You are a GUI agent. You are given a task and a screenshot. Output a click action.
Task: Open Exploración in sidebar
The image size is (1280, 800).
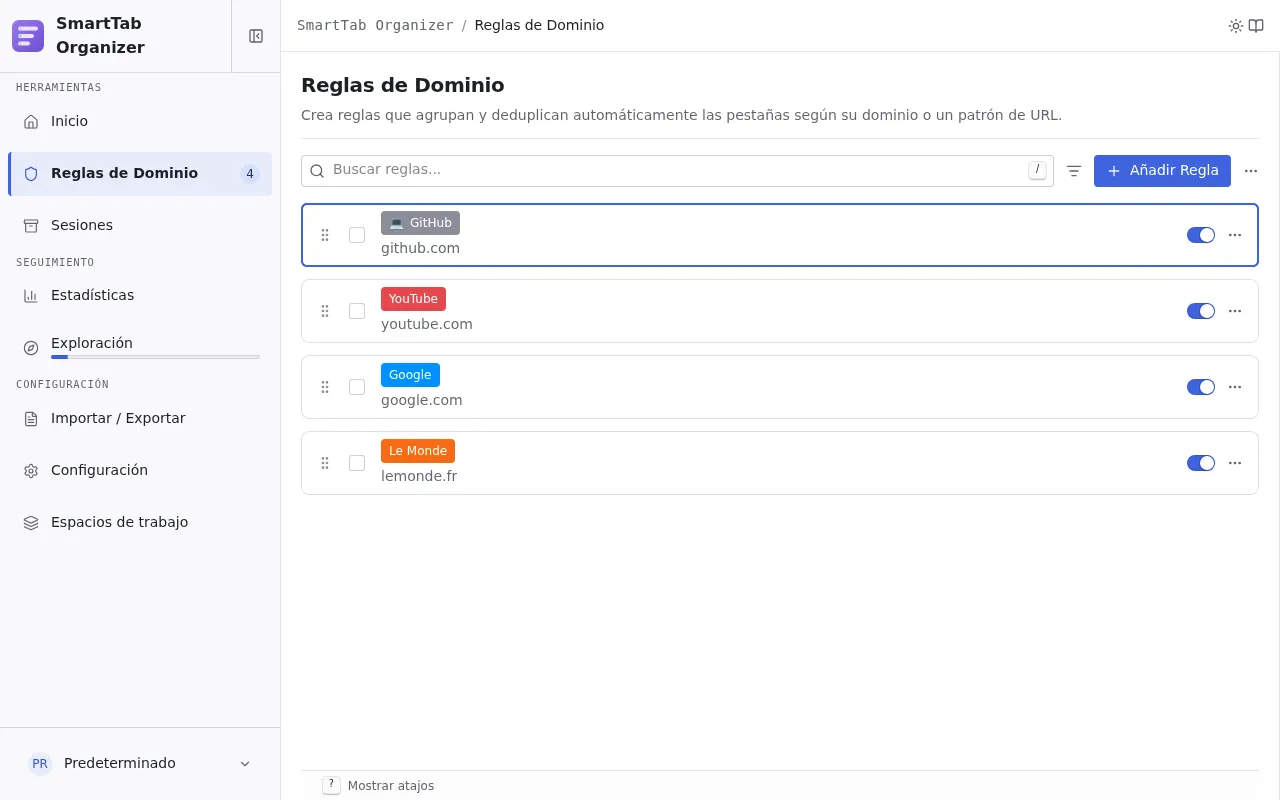(x=140, y=347)
